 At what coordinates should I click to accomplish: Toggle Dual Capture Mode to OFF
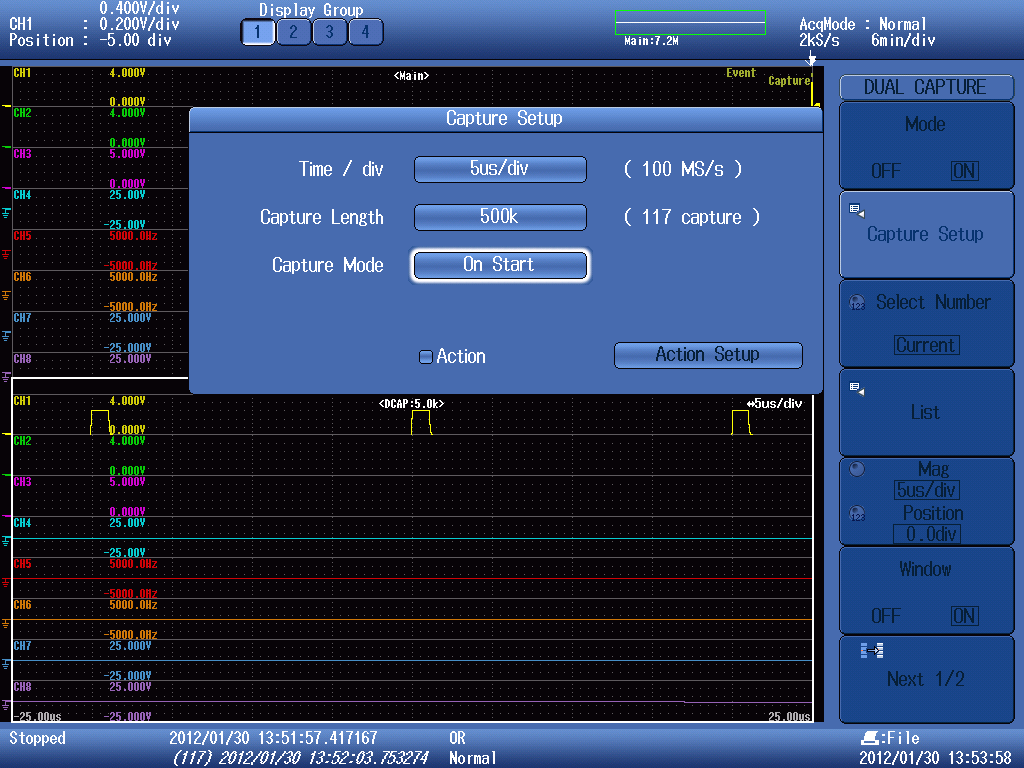(x=885, y=171)
